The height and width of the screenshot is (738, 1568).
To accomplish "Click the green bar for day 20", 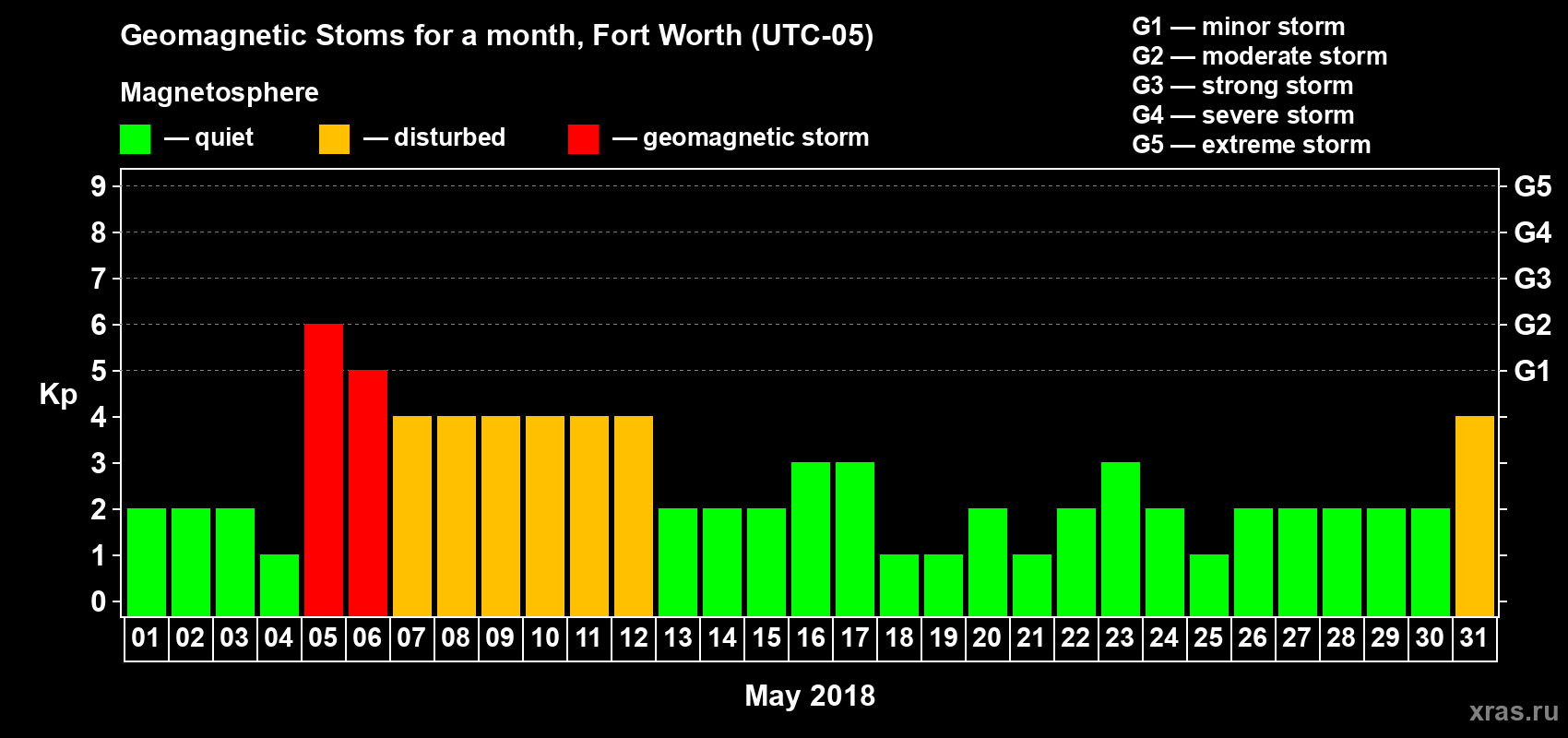I will pos(988,562).
